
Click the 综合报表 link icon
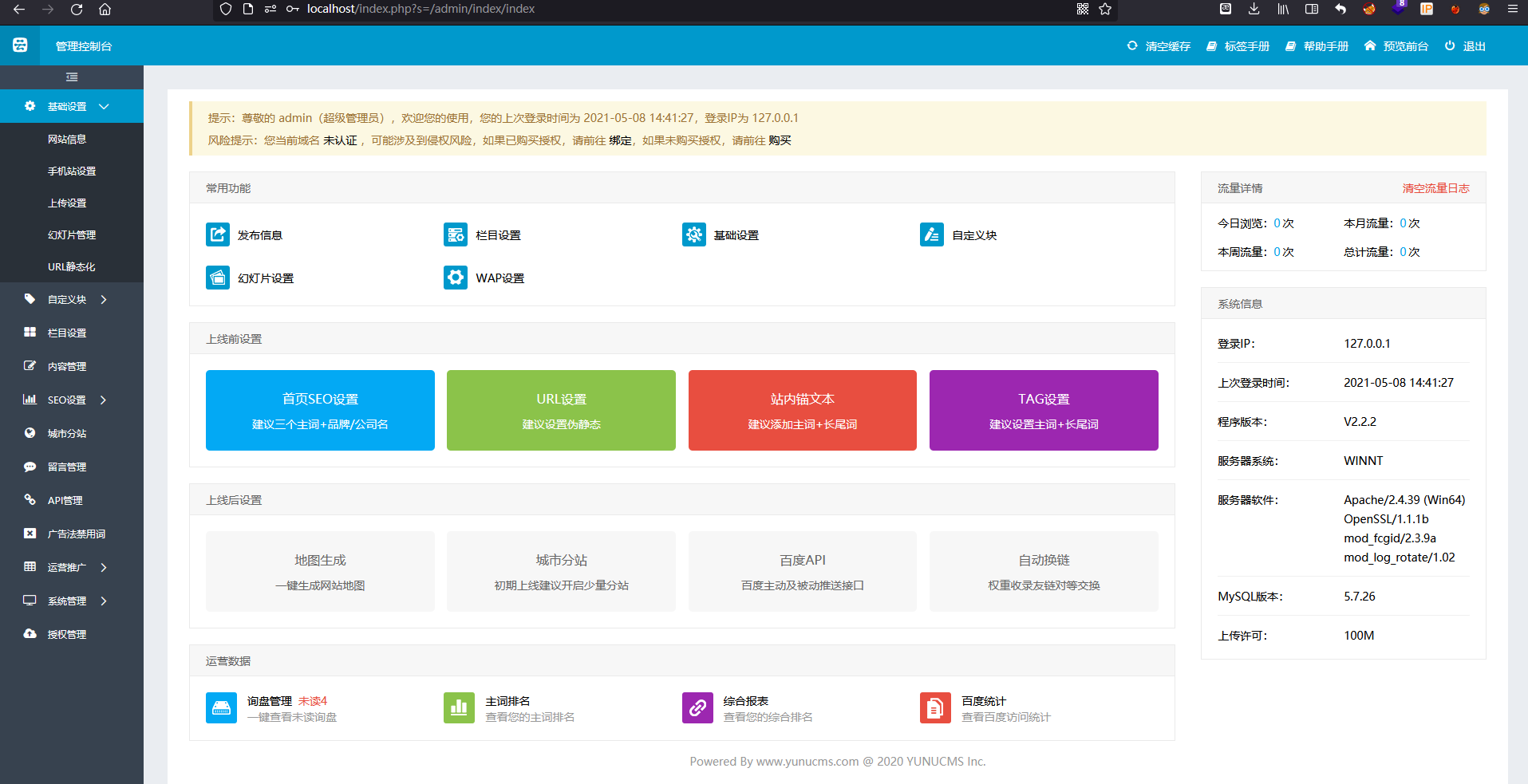[x=697, y=707]
